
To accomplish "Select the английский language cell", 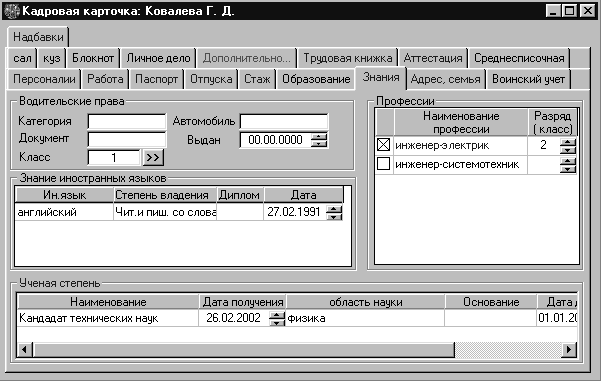I will pyautogui.click(x=64, y=212).
